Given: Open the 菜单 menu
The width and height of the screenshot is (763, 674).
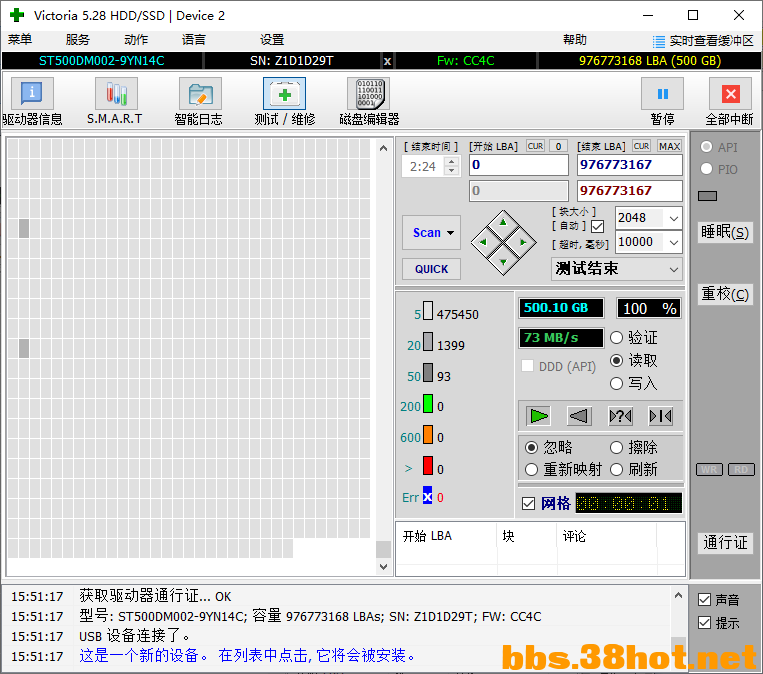Looking at the screenshot, I should 20,39.
